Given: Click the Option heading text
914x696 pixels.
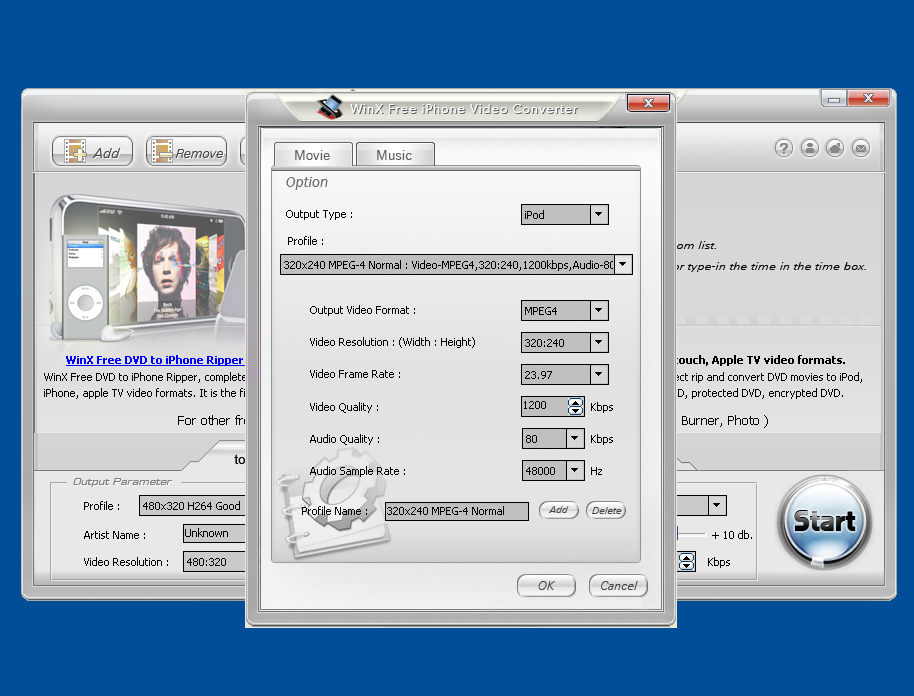Looking at the screenshot, I should point(307,182).
